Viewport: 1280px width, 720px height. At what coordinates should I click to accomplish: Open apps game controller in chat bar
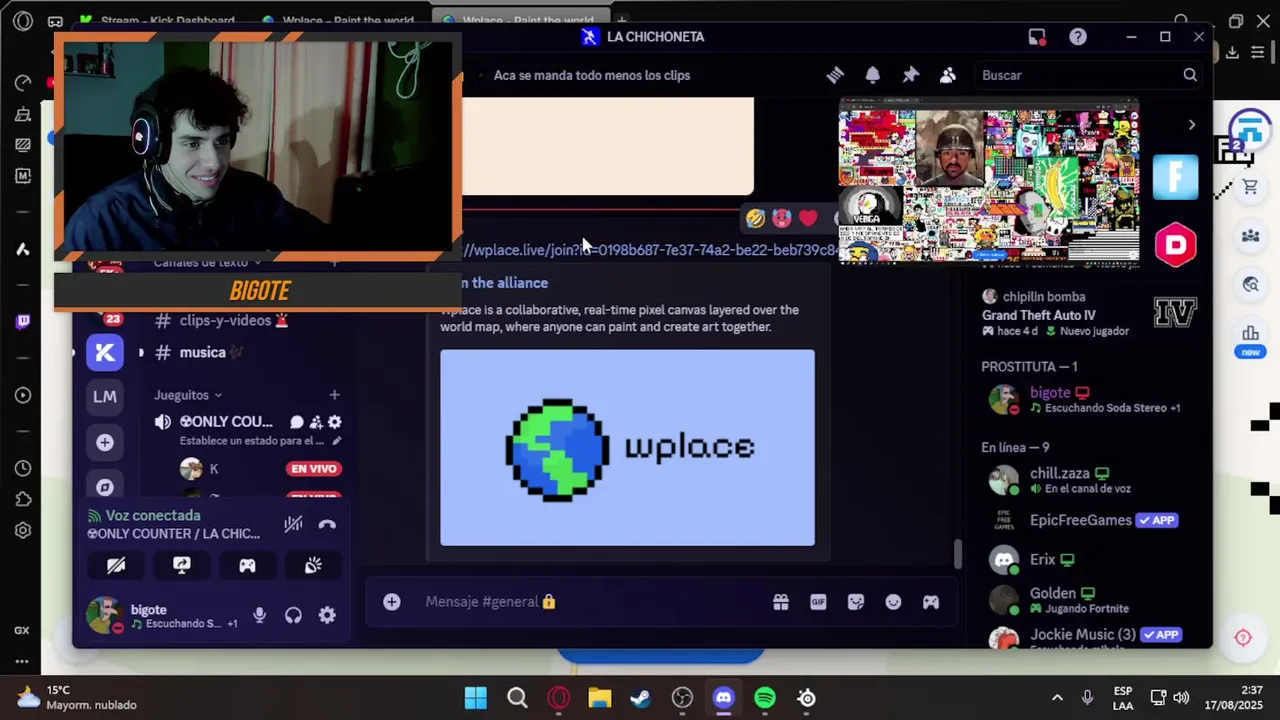[931, 602]
